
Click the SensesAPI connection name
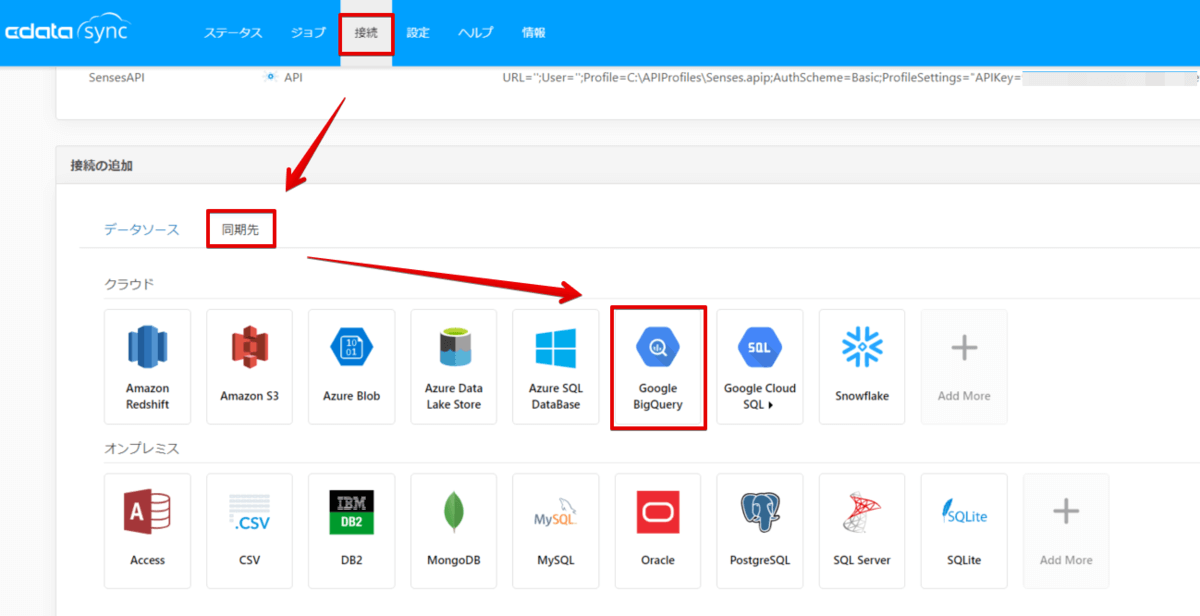(x=117, y=76)
